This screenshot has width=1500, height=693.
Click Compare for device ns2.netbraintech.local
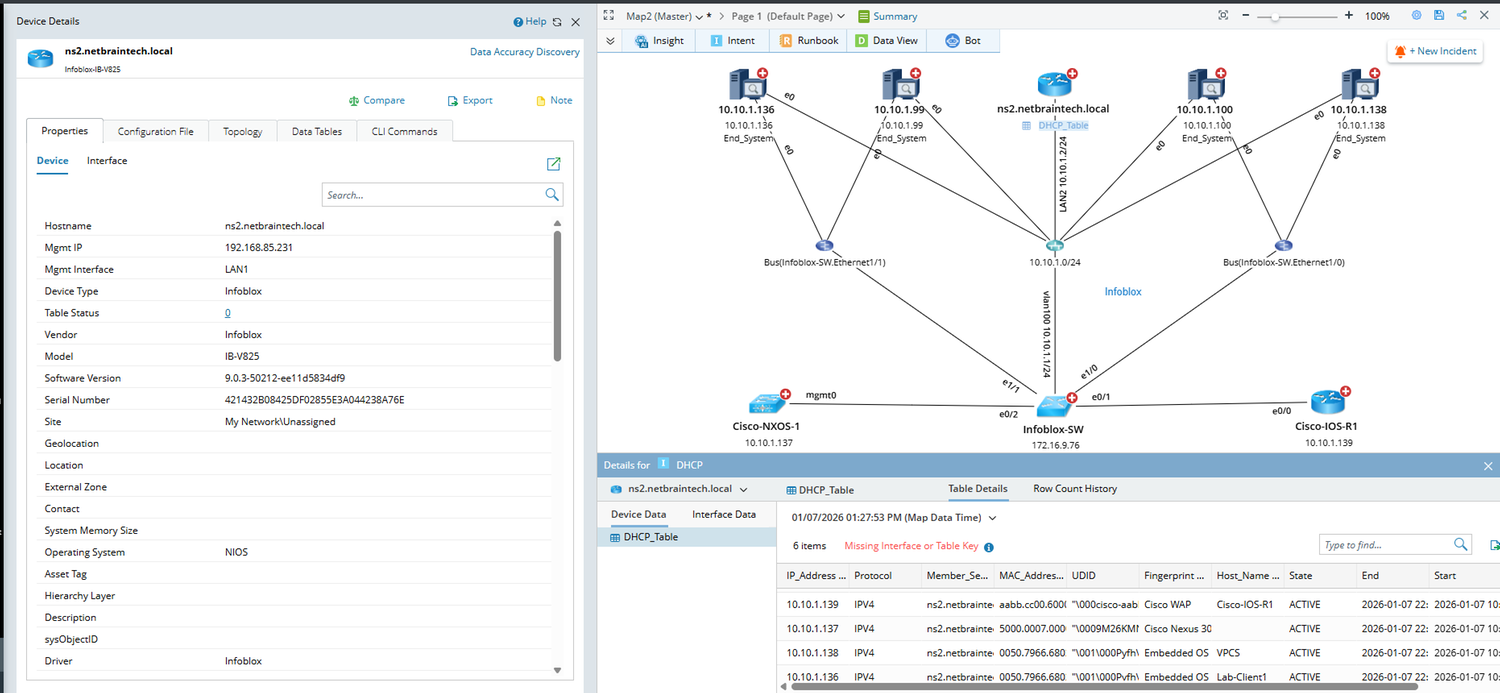coord(377,100)
